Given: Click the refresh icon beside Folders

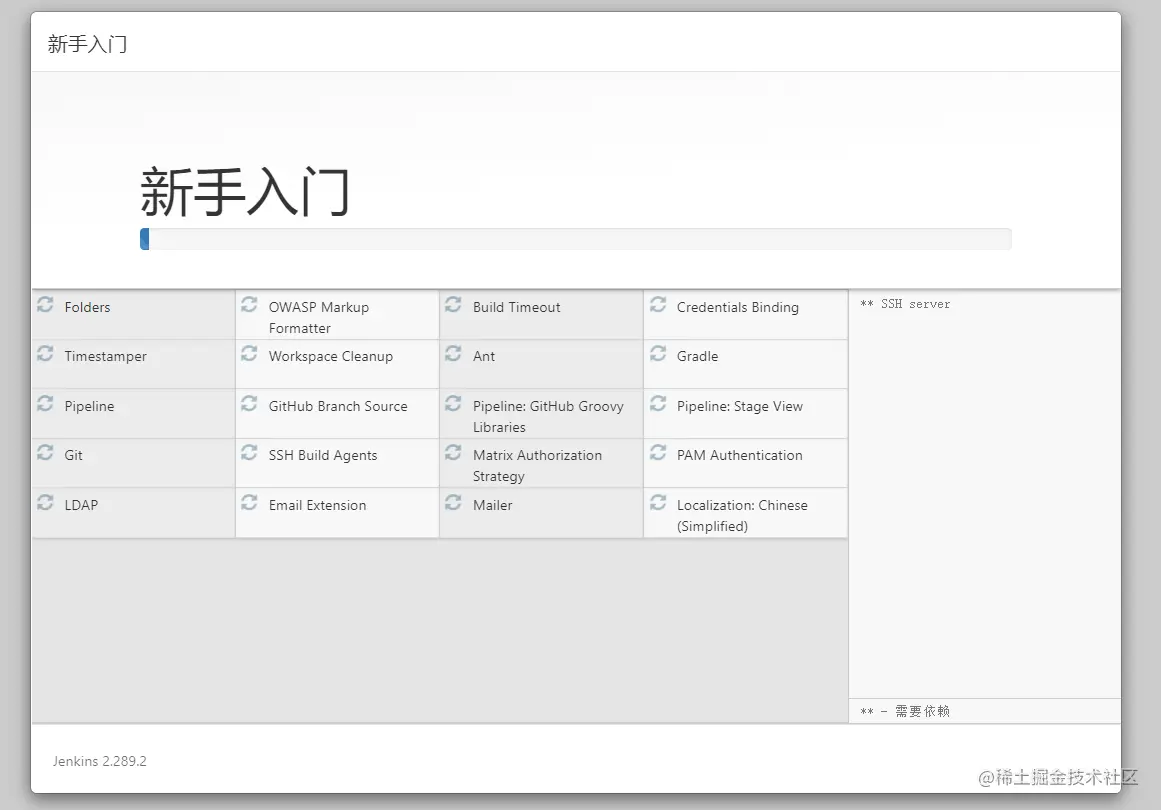Looking at the screenshot, I should tap(45, 304).
